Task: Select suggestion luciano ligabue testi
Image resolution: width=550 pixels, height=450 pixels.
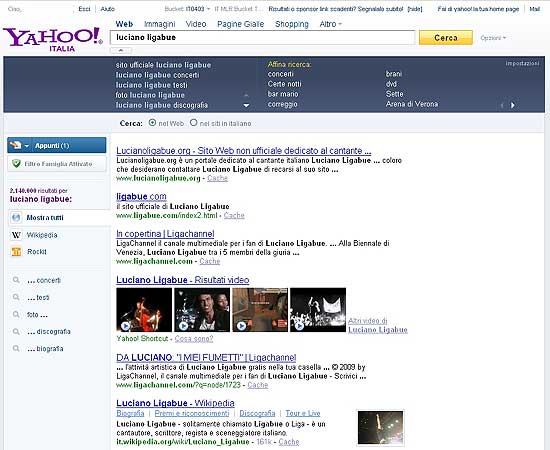Action: (x=152, y=85)
